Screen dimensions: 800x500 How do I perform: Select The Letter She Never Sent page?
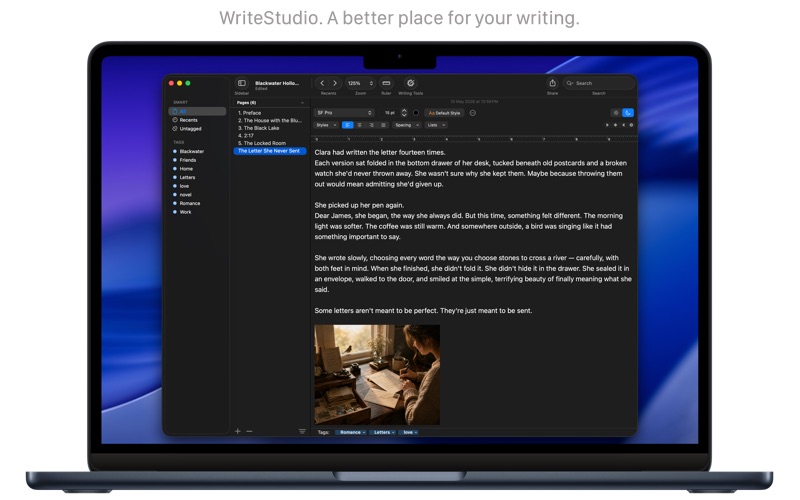tap(270, 151)
